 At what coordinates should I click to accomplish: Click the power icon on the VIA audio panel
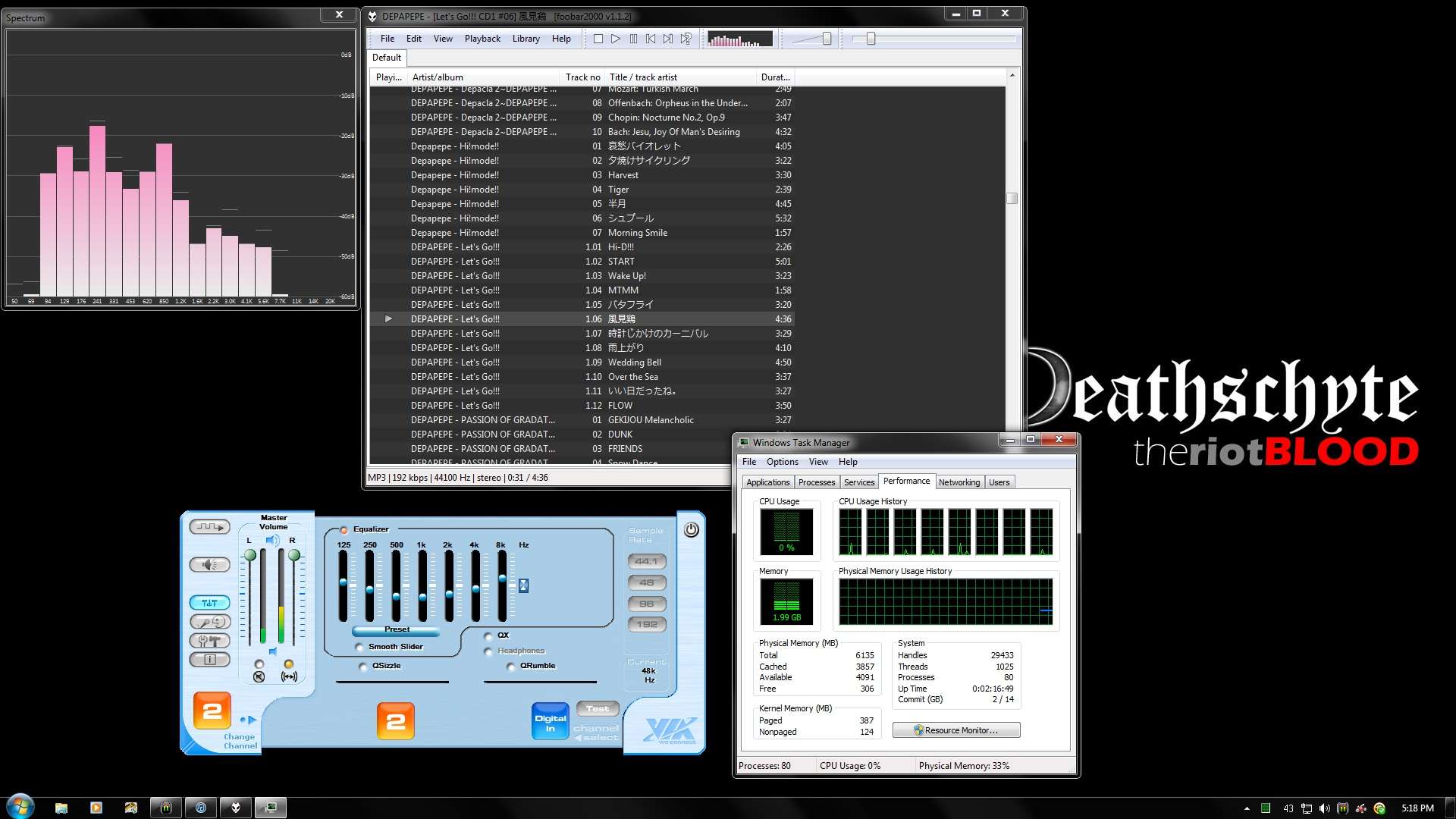pyautogui.click(x=690, y=531)
